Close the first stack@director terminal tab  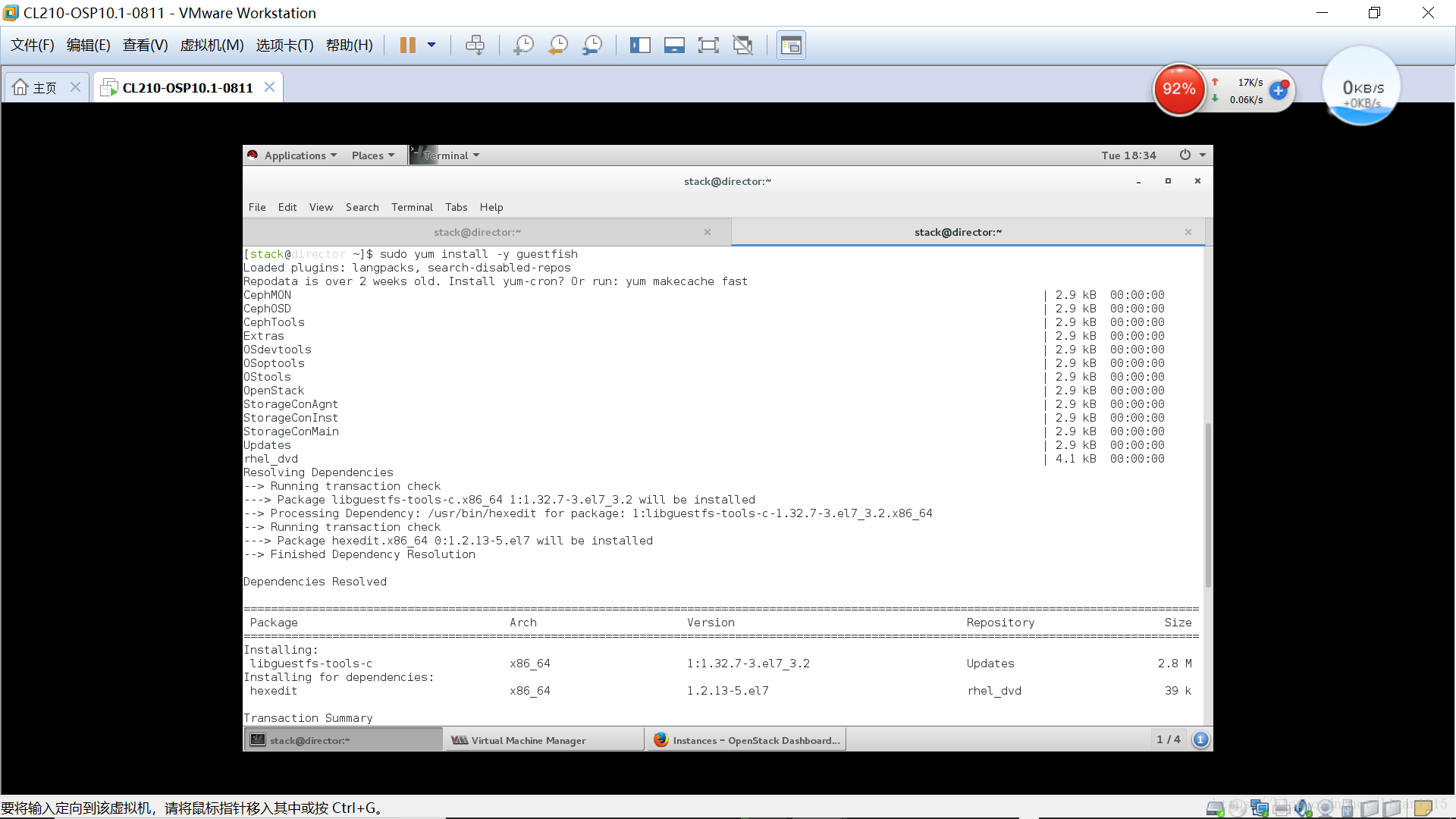(708, 232)
